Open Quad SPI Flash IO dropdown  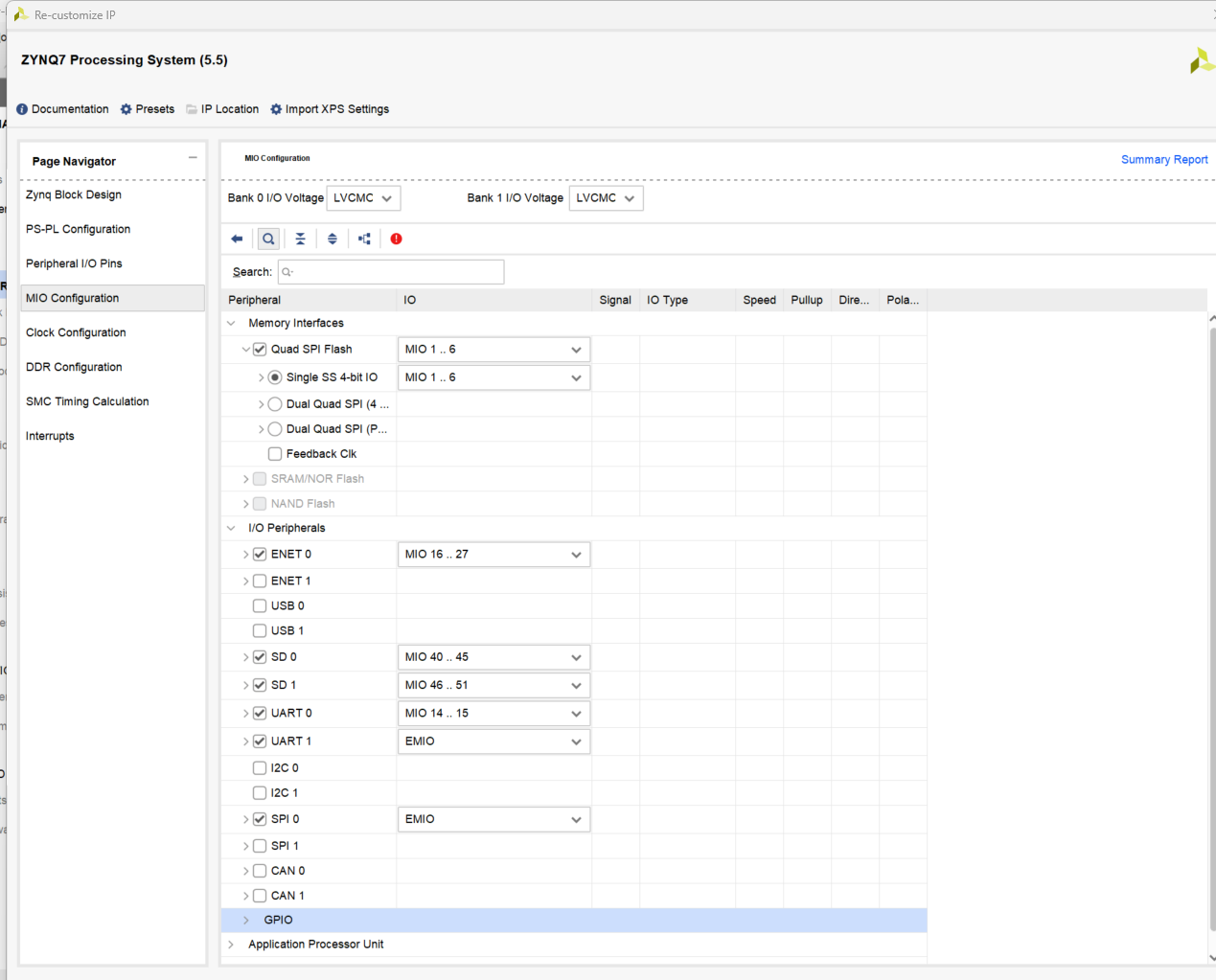[493, 350]
